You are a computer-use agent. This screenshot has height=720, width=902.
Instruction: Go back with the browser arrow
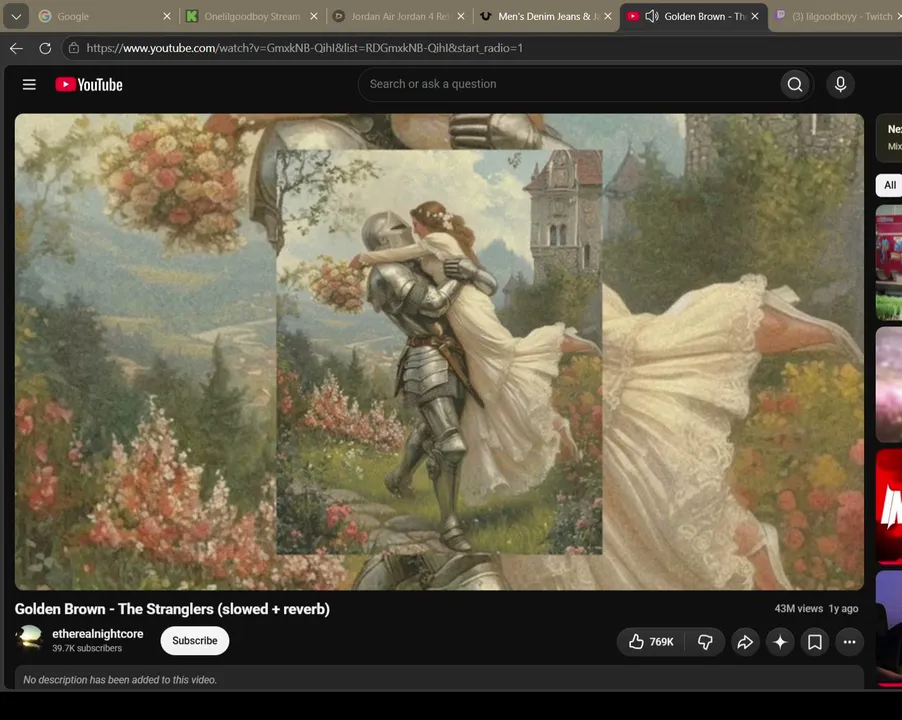coord(16,48)
